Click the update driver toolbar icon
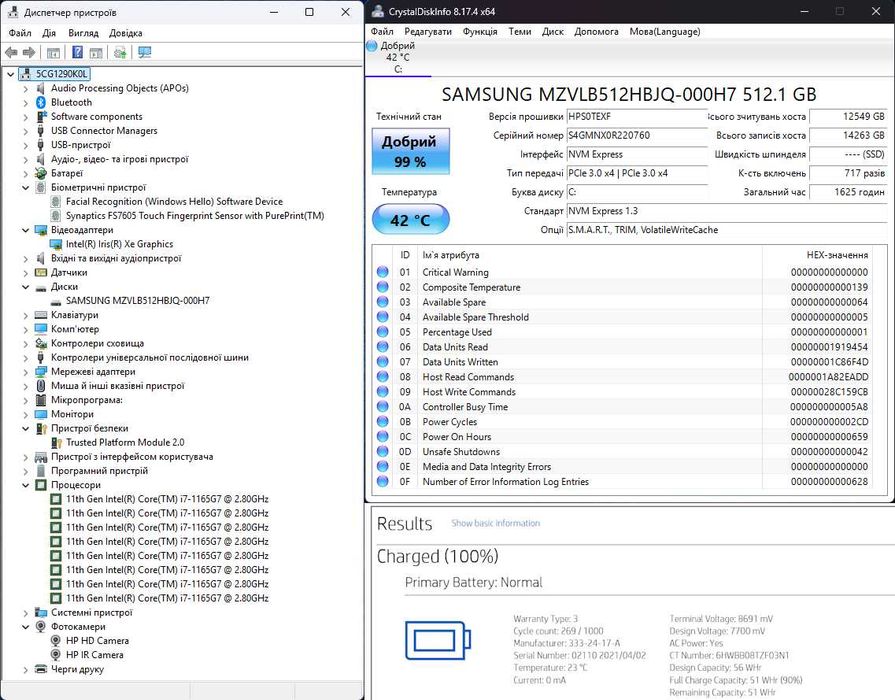The height and width of the screenshot is (700, 895). coord(120,53)
